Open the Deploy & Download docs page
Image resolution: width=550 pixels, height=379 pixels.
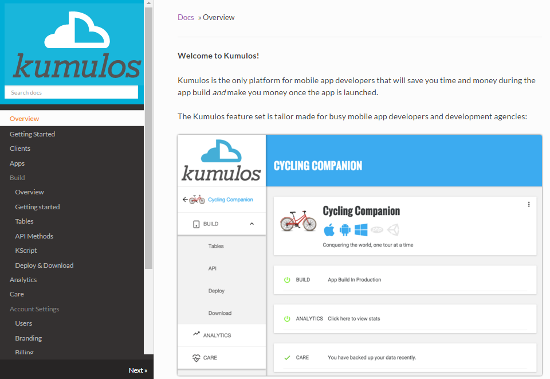(x=44, y=265)
